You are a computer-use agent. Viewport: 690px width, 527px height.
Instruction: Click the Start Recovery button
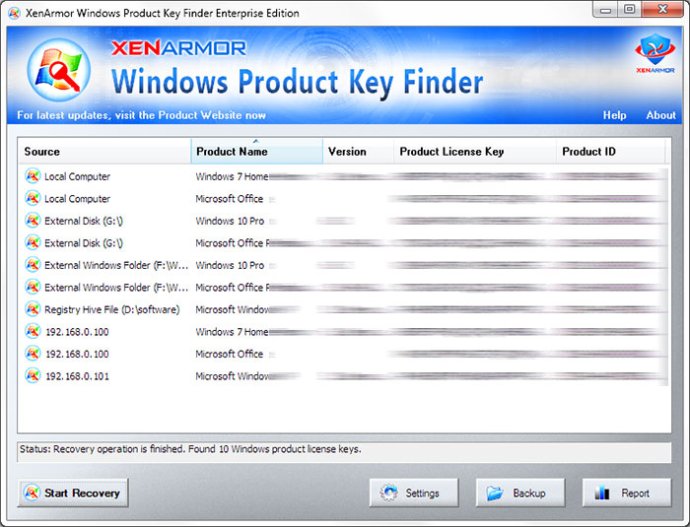73,493
